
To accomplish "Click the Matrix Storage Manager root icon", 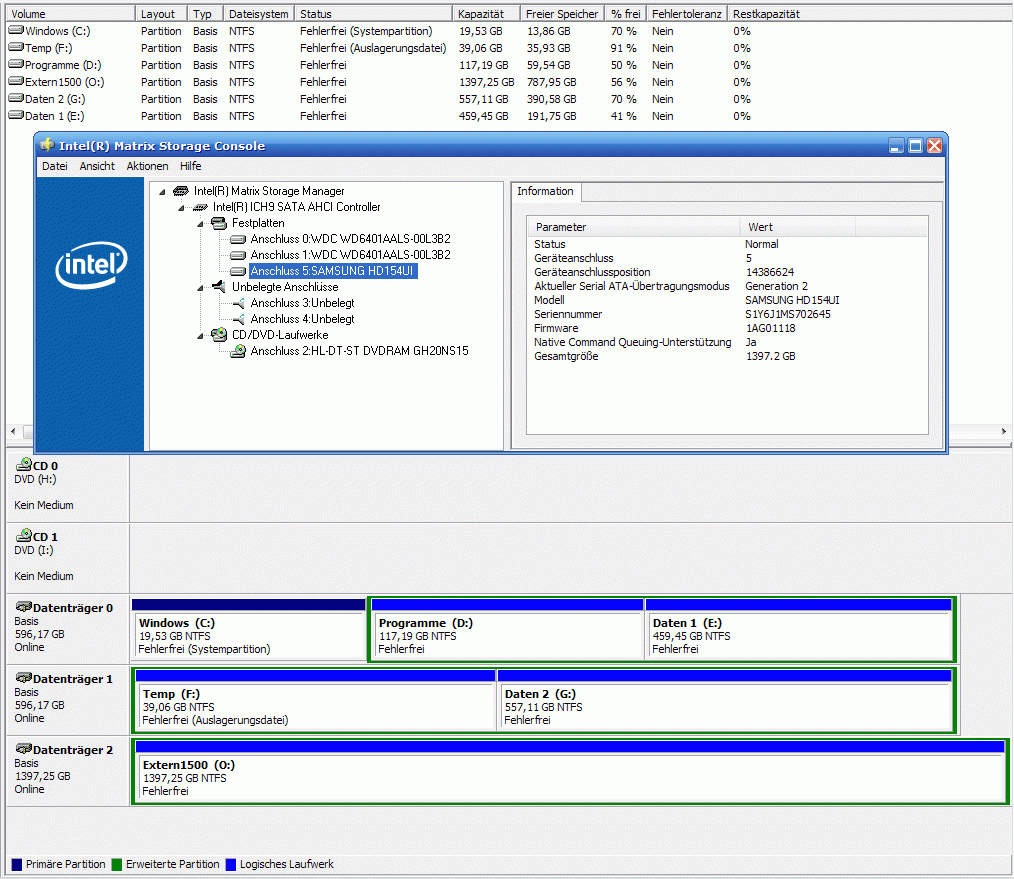I will (x=181, y=191).
